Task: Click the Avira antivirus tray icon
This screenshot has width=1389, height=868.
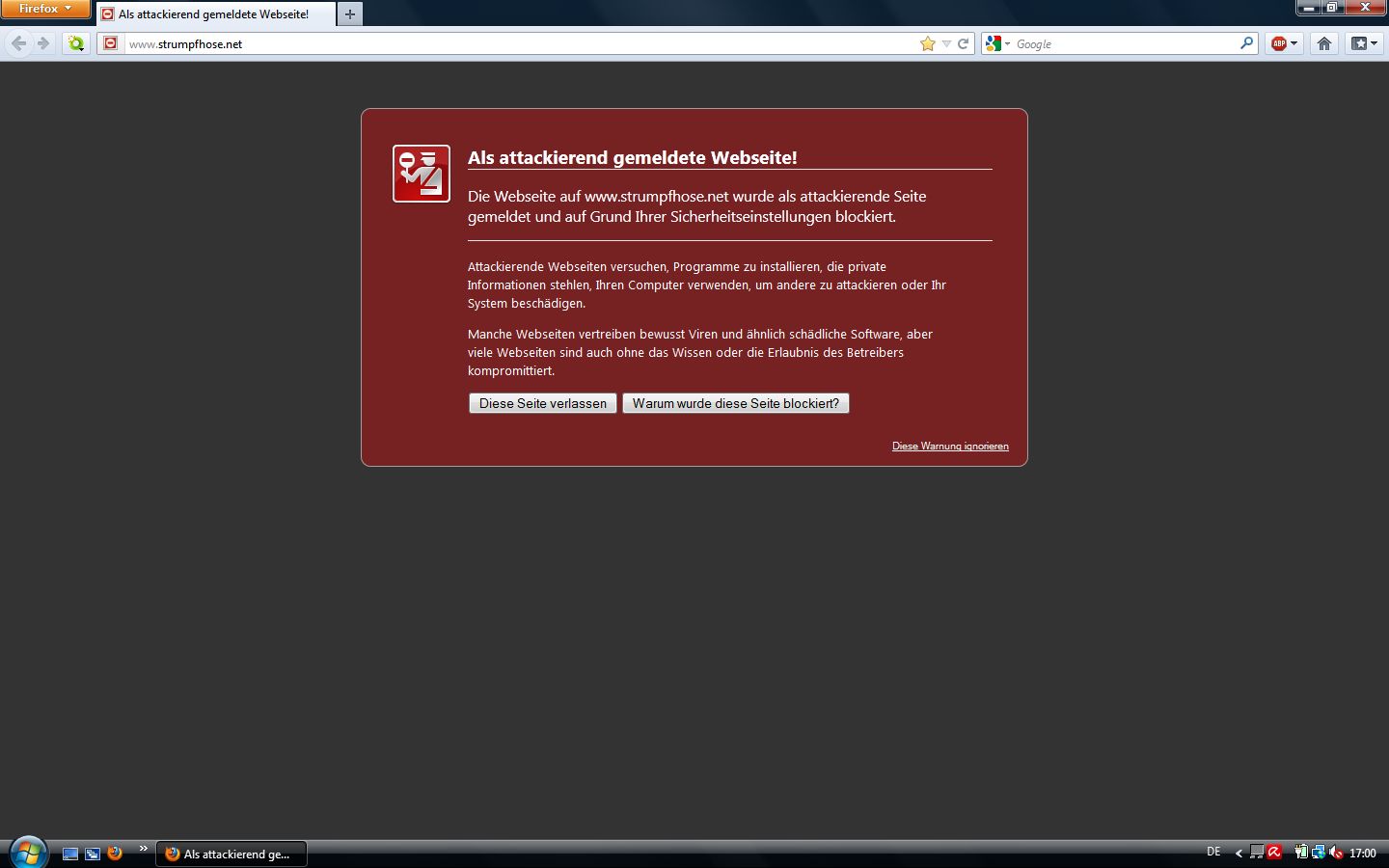Action: pos(1274,853)
